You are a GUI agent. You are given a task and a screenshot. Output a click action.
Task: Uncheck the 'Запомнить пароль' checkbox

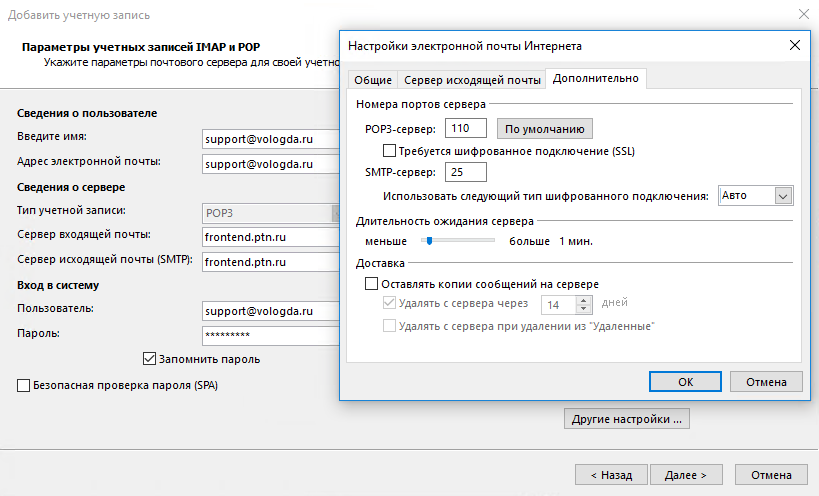point(150,358)
